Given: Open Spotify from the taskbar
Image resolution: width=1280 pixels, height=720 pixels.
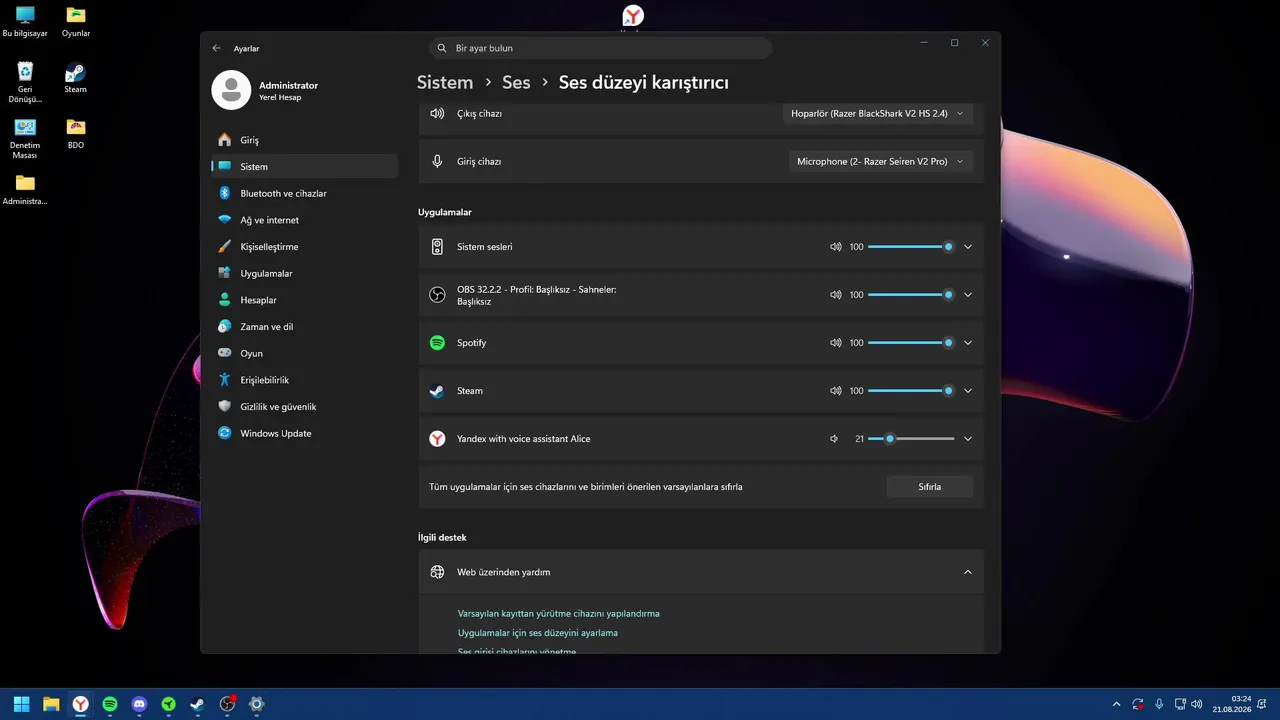Looking at the screenshot, I should (x=110, y=704).
